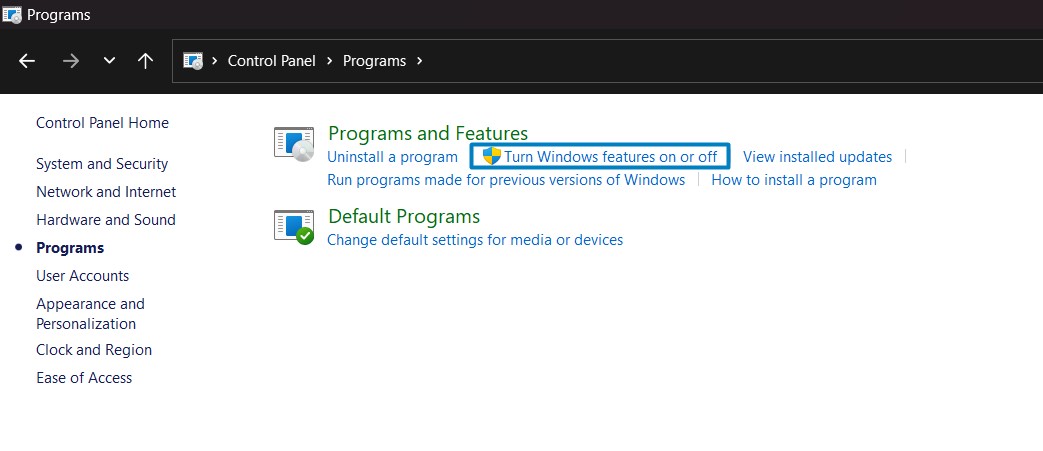Open the recent locations dropdown arrow
The image size is (1043, 451).
click(110, 61)
